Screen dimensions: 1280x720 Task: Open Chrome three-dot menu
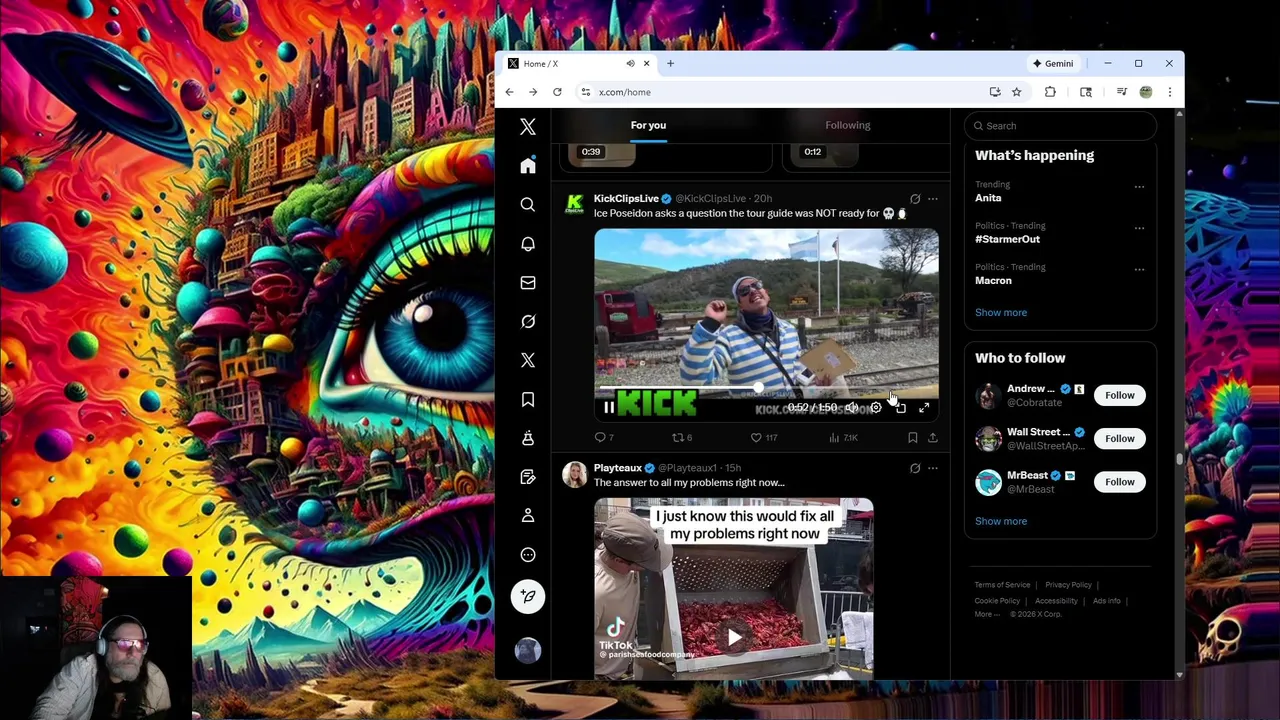click(x=1169, y=92)
